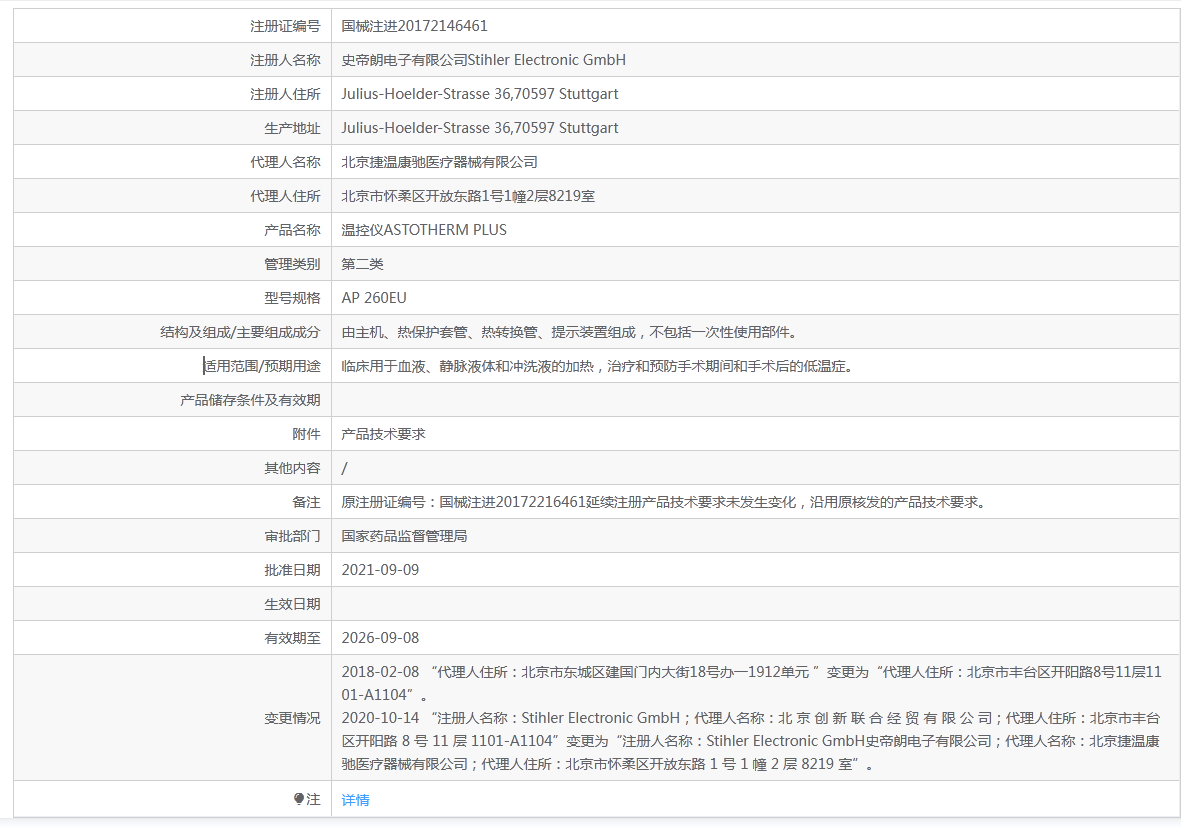Image resolution: width=1181 pixels, height=827 pixels.
Task: Click the 注册人住所 address value
Action: pos(479,94)
